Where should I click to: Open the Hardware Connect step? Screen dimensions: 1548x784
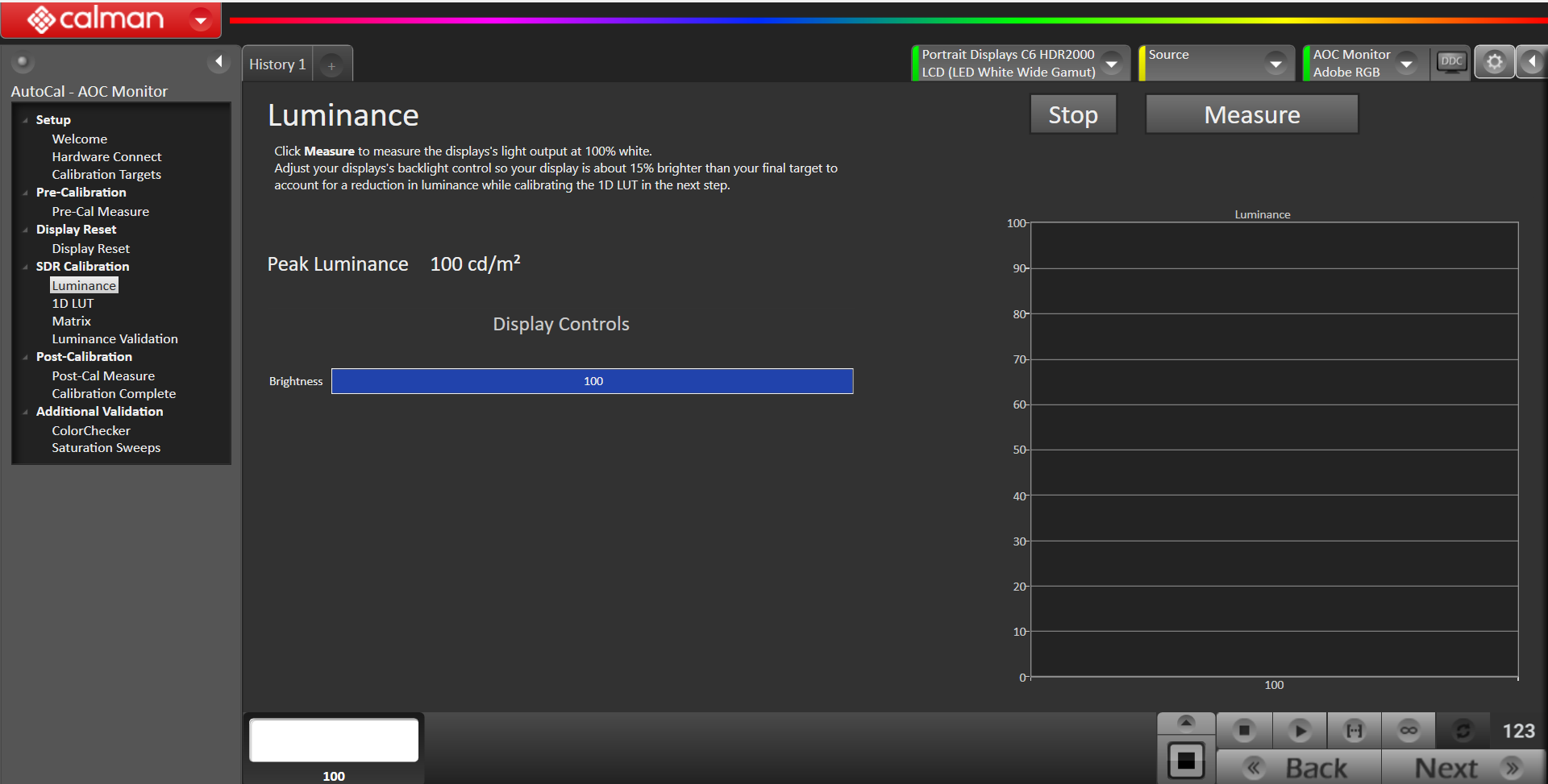coord(106,156)
